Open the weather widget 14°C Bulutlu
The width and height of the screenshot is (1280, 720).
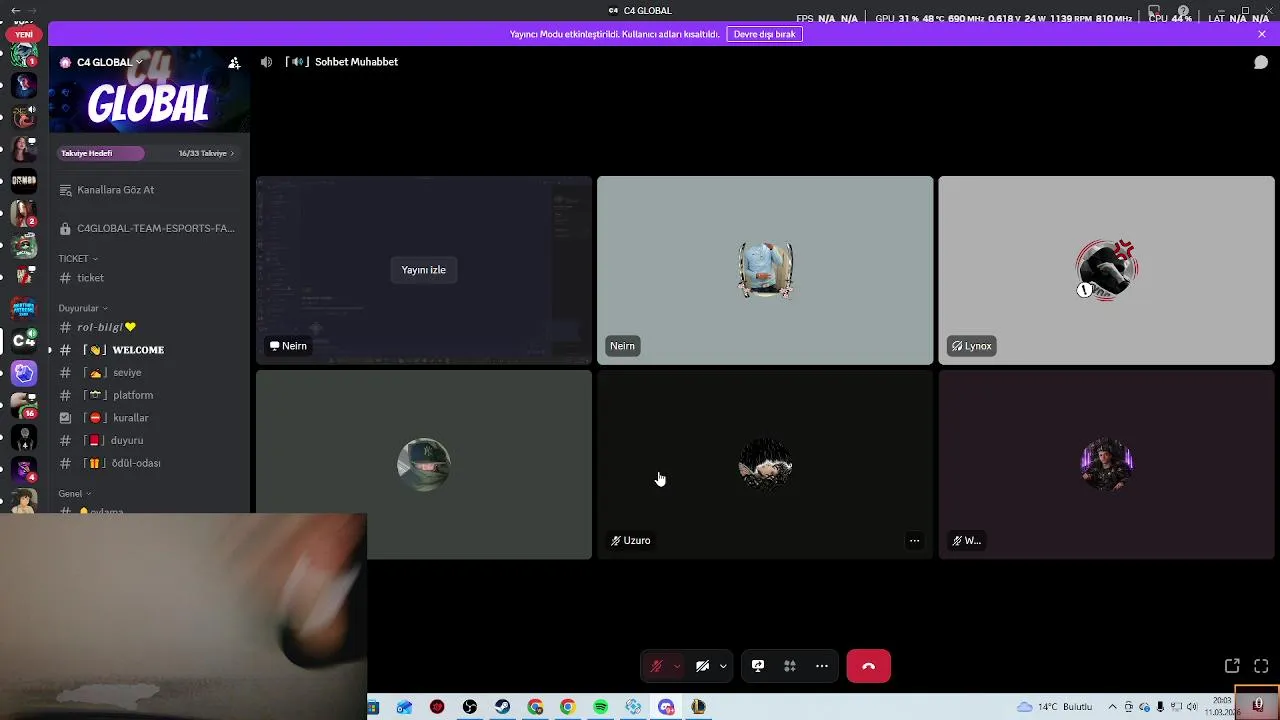click(1054, 707)
